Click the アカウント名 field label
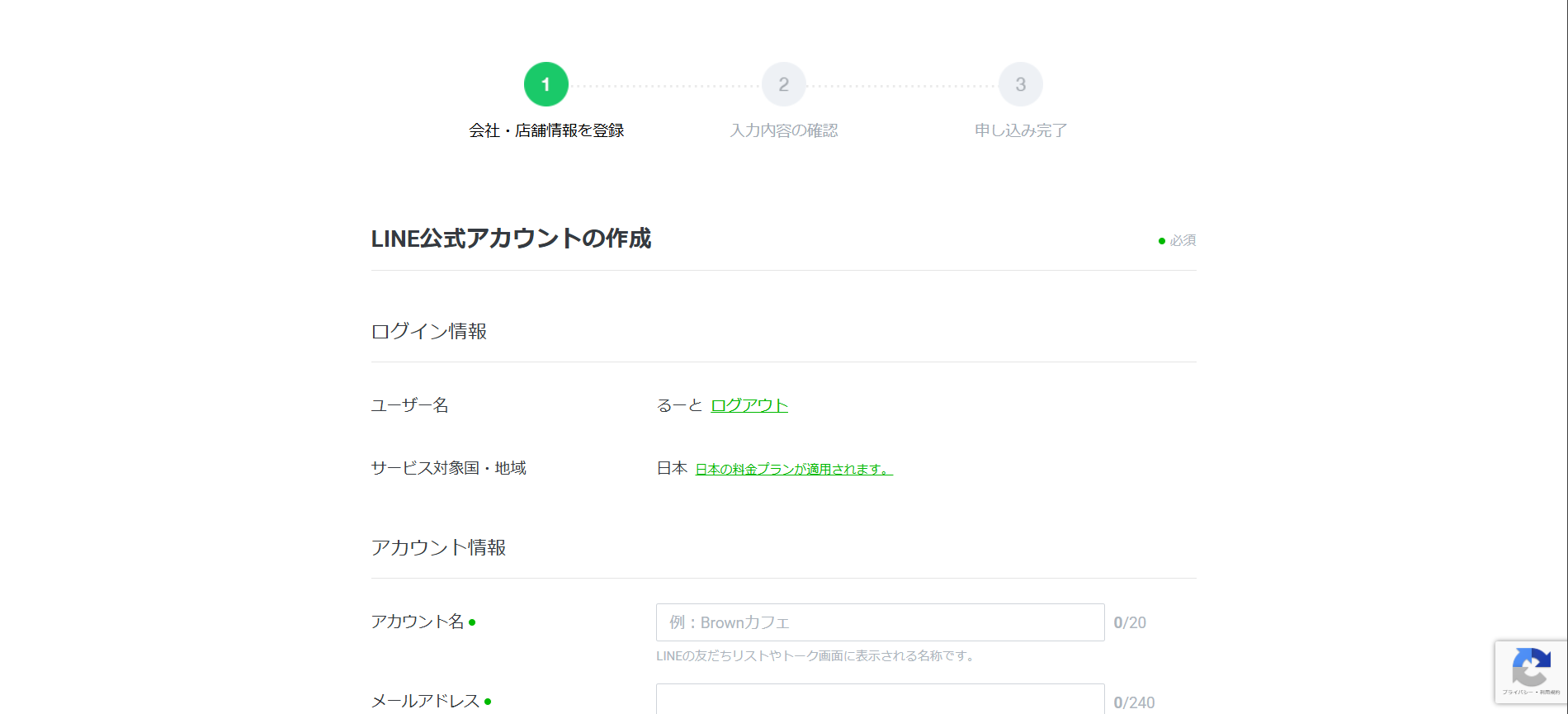1568x714 pixels. [x=418, y=622]
